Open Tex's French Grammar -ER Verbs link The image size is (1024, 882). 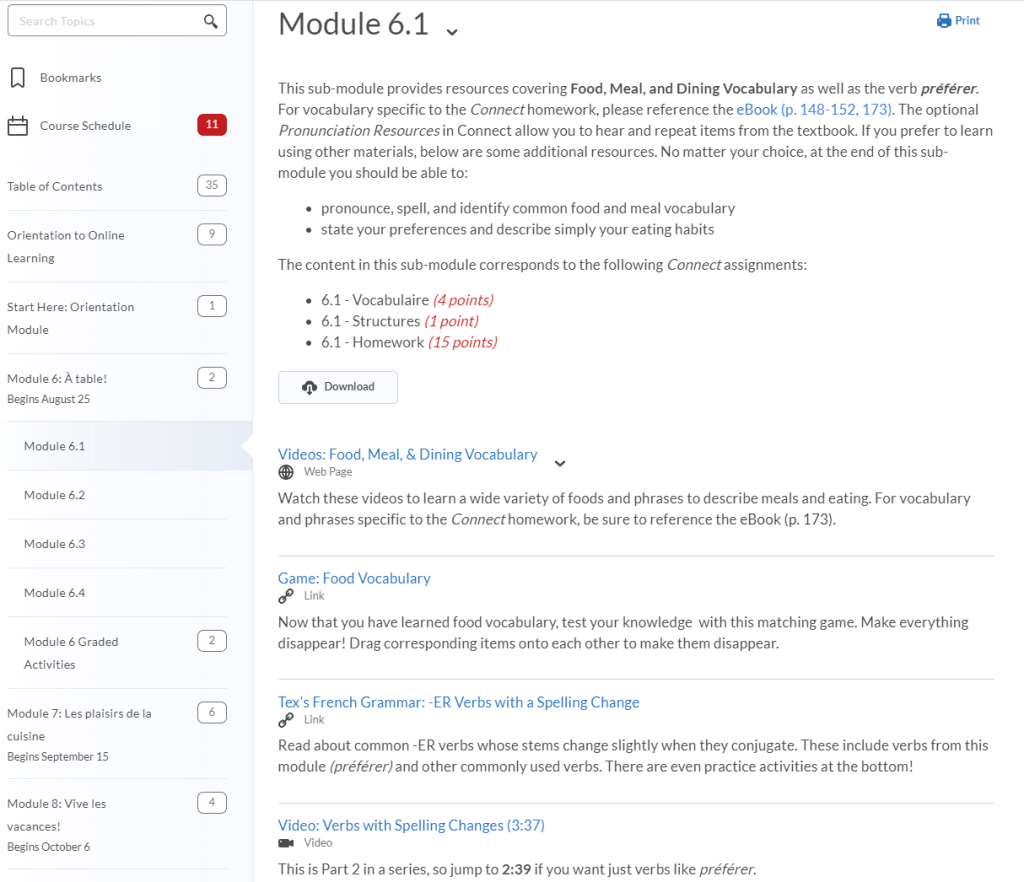point(458,702)
